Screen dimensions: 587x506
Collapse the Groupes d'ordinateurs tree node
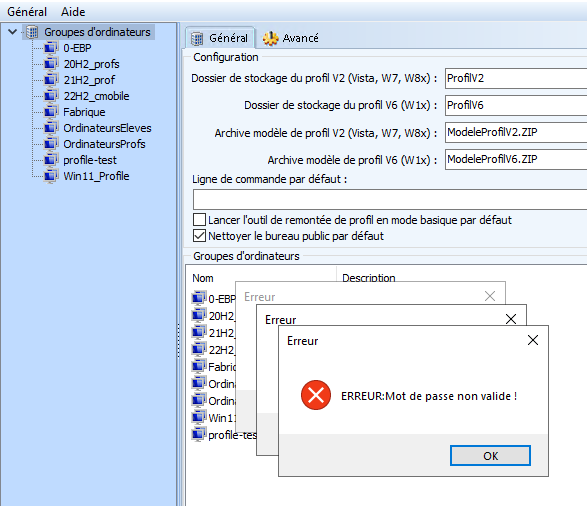[12, 32]
